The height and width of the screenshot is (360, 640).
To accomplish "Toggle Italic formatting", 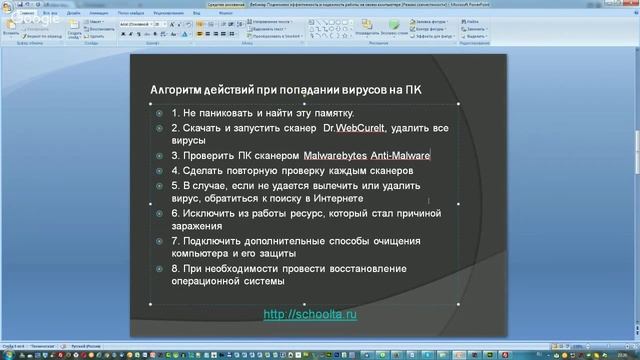I will tap(131, 34).
